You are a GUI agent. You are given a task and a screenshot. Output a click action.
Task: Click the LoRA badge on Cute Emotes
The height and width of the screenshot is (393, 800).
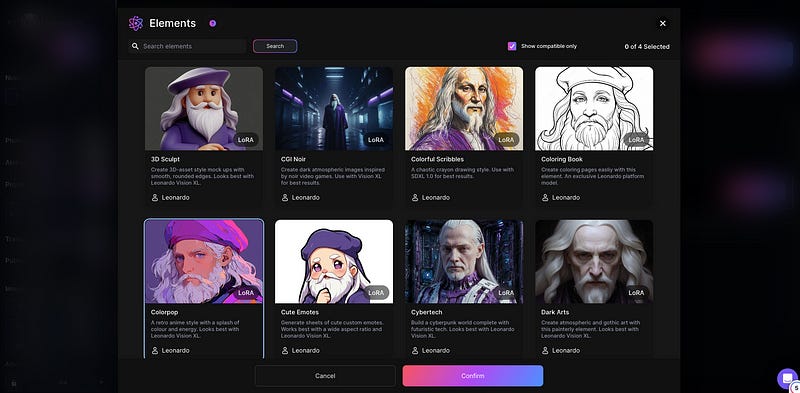coord(376,293)
